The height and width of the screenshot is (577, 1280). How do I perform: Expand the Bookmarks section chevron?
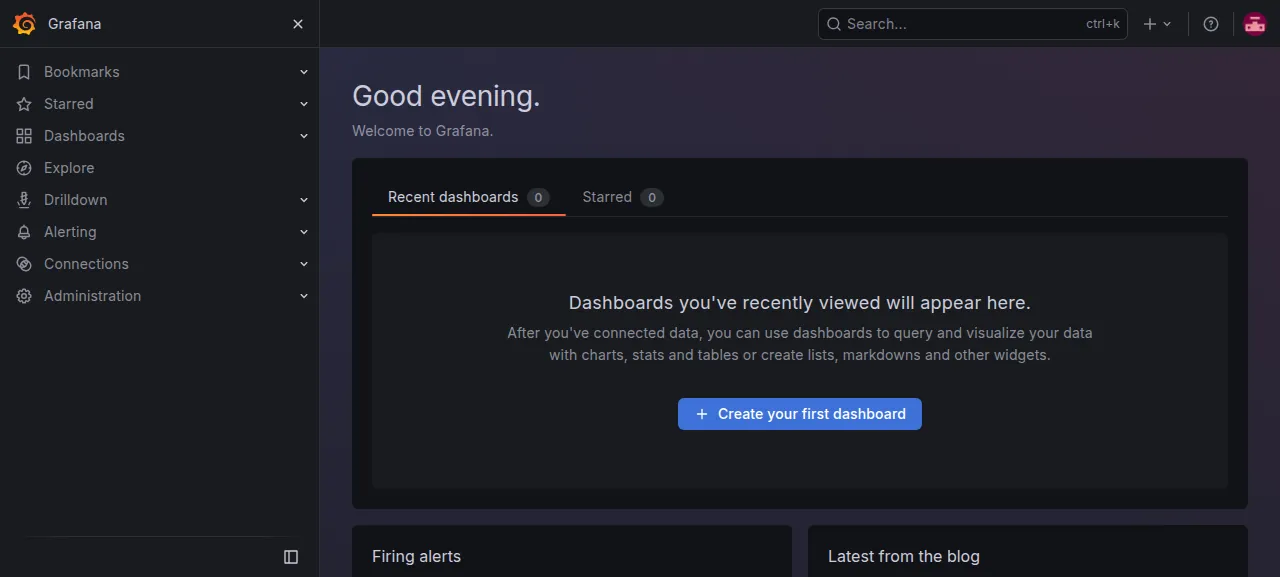304,72
